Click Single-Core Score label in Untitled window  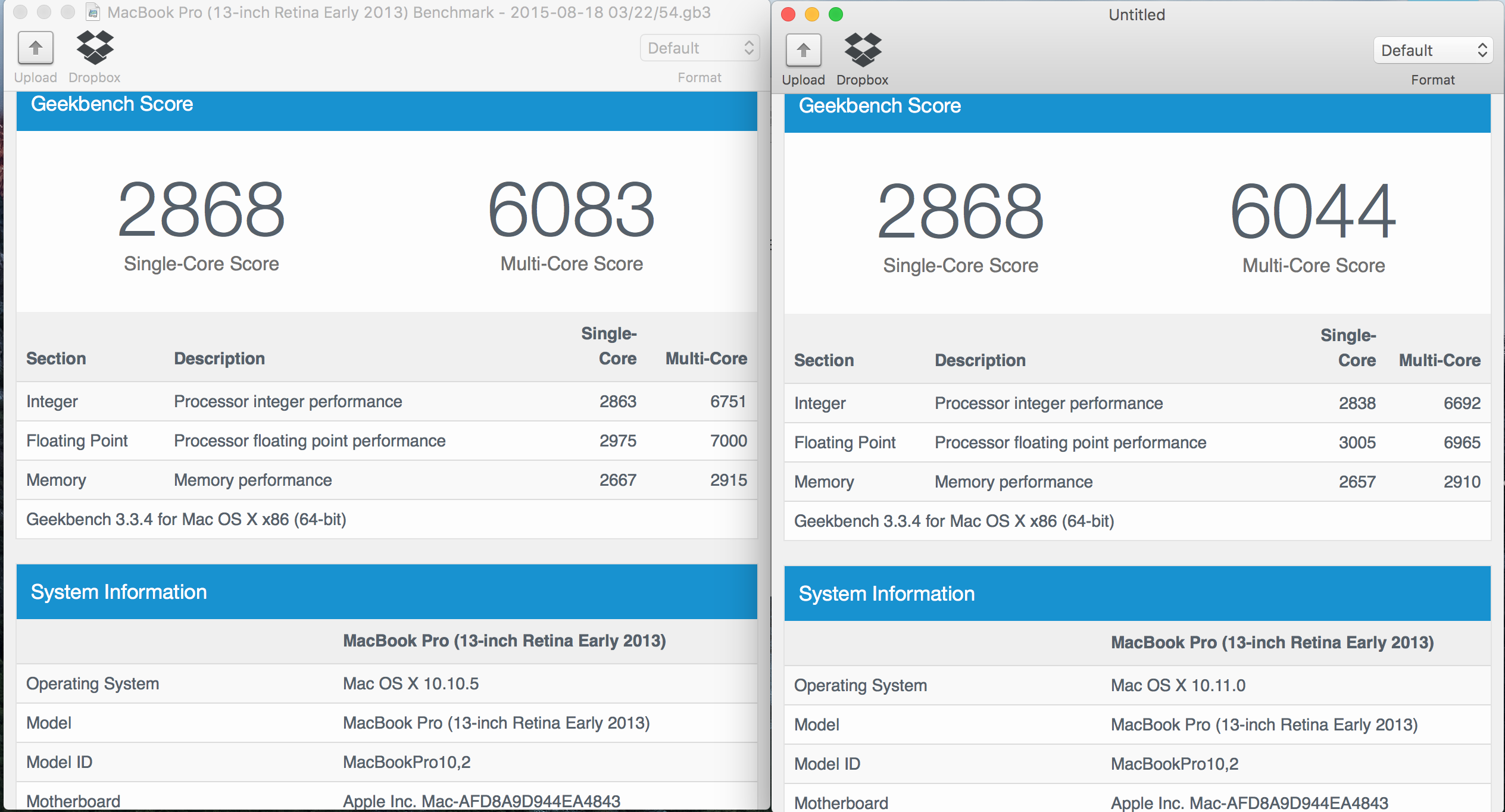click(x=960, y=266)
